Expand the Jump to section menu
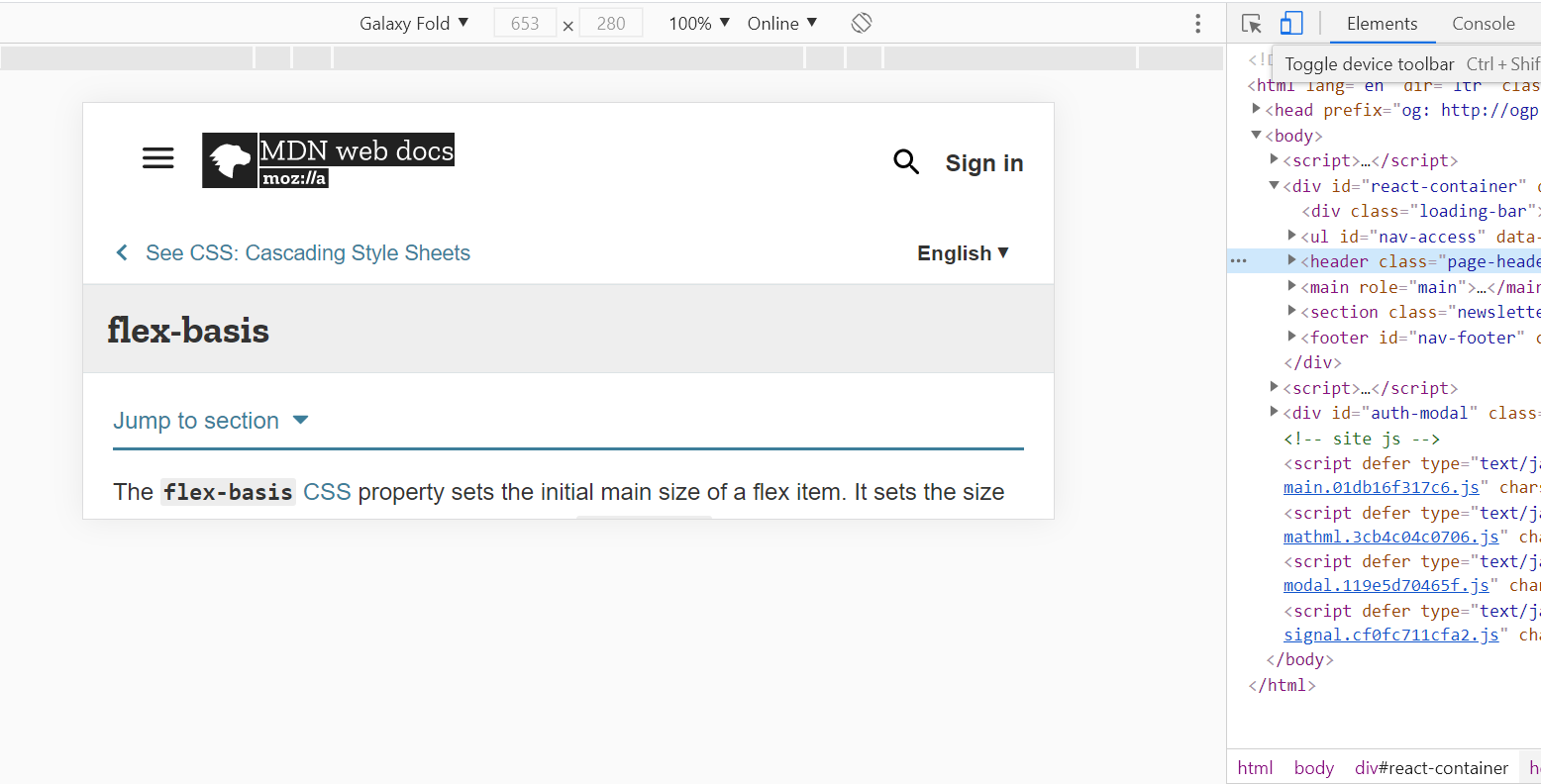This screenshot has height=784, width=1541. point(211,421)
